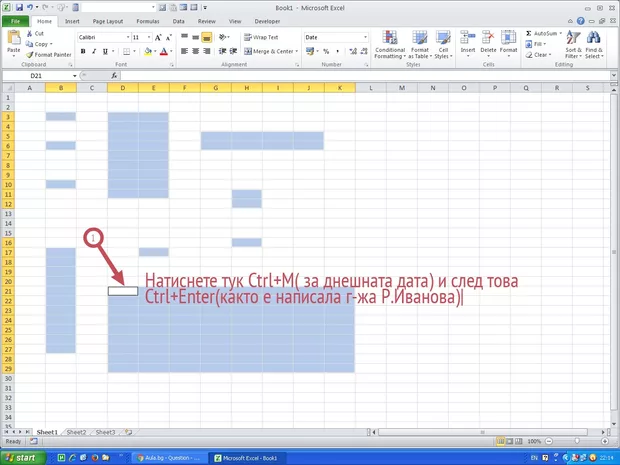Apply the red Font Color
Screen dimensions: 620x465
pos(164,51)
